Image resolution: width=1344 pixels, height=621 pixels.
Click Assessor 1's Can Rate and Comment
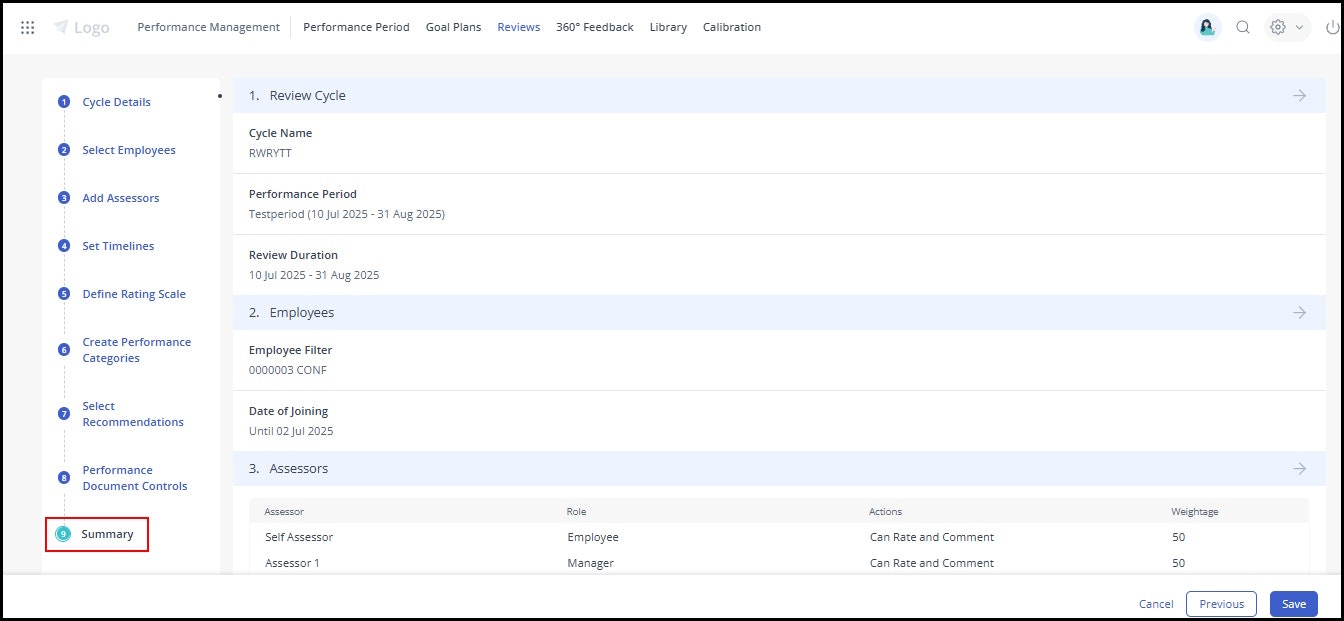pyautogui.click(x=932, y=563)
